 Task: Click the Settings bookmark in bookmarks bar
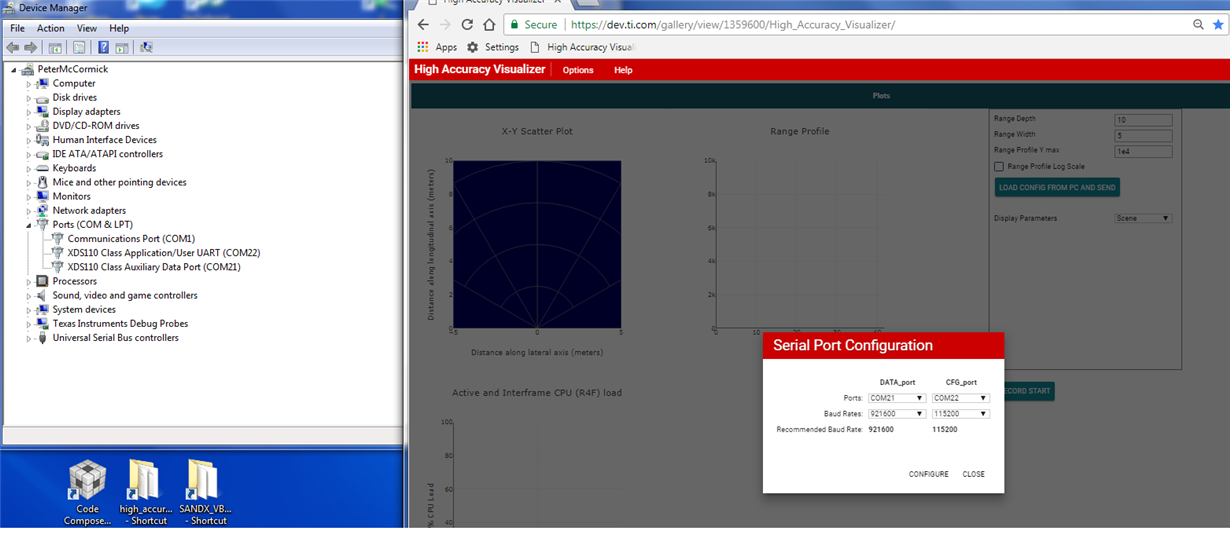[493, 47]
